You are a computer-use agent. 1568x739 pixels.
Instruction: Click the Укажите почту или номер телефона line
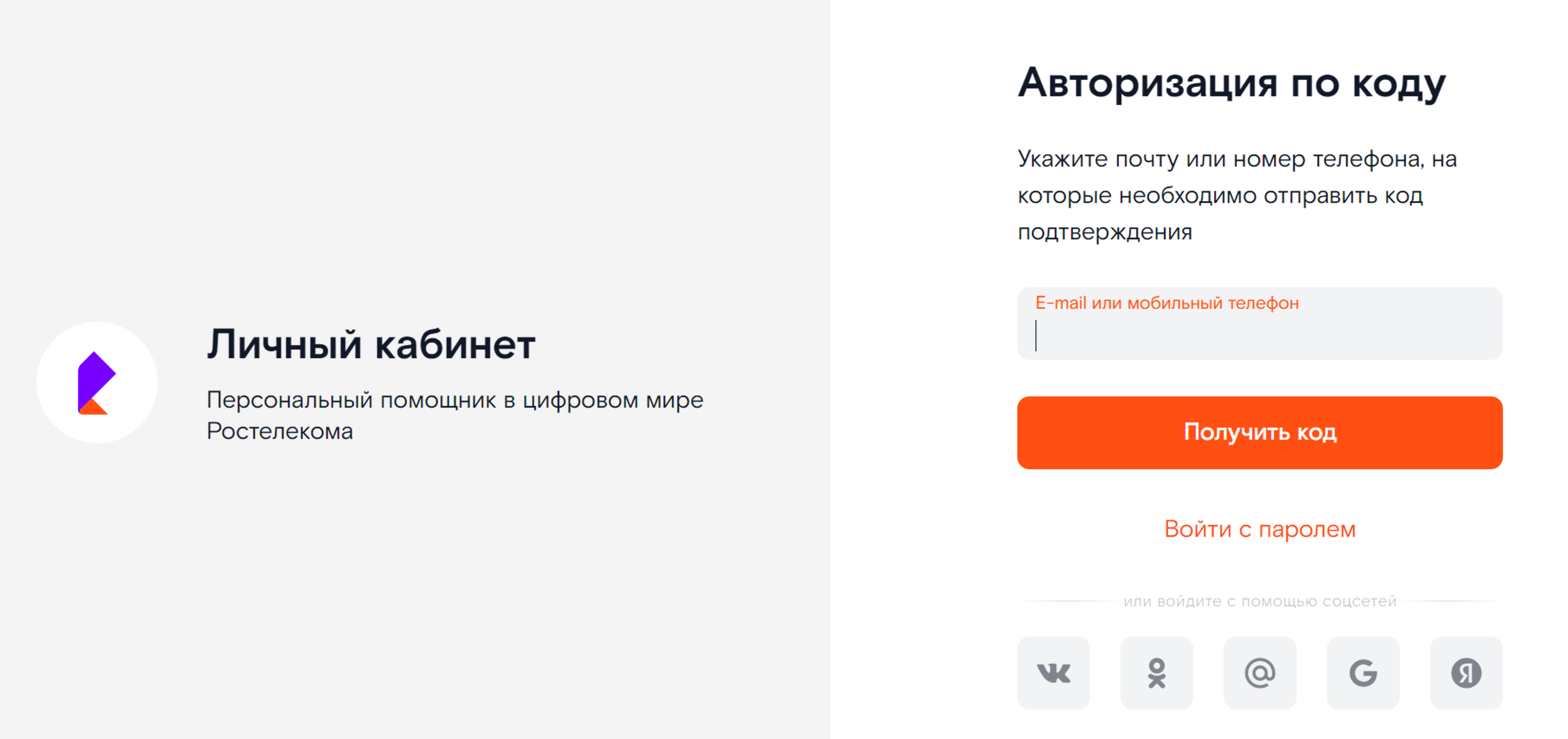pos(1237,159)
